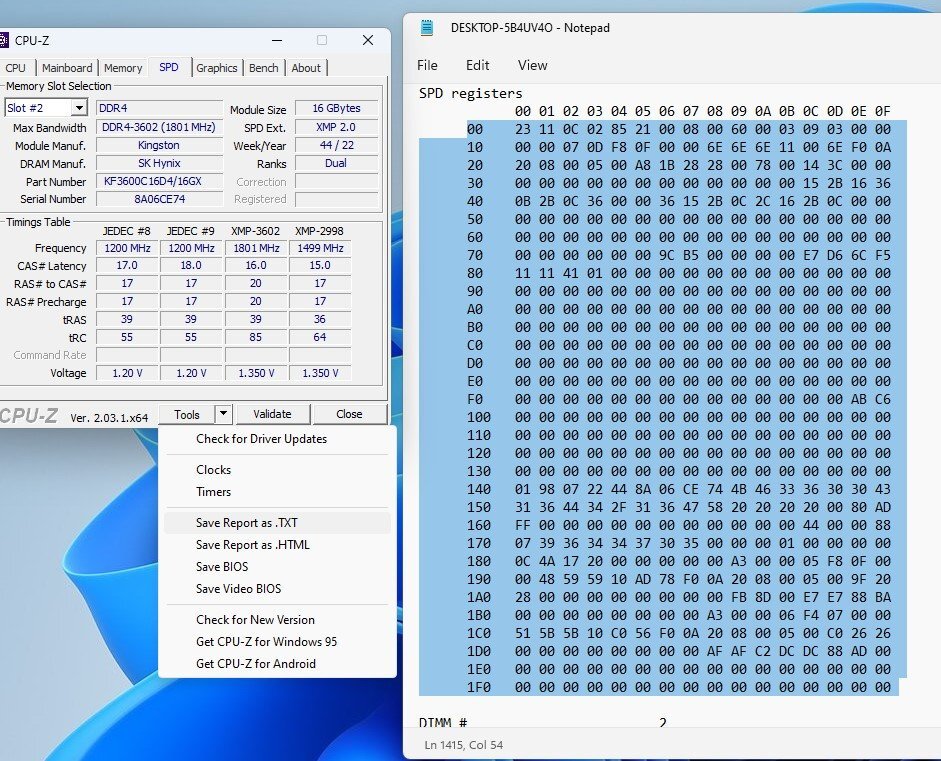
Task: Click the Validate button
Action: pos(272,414)
